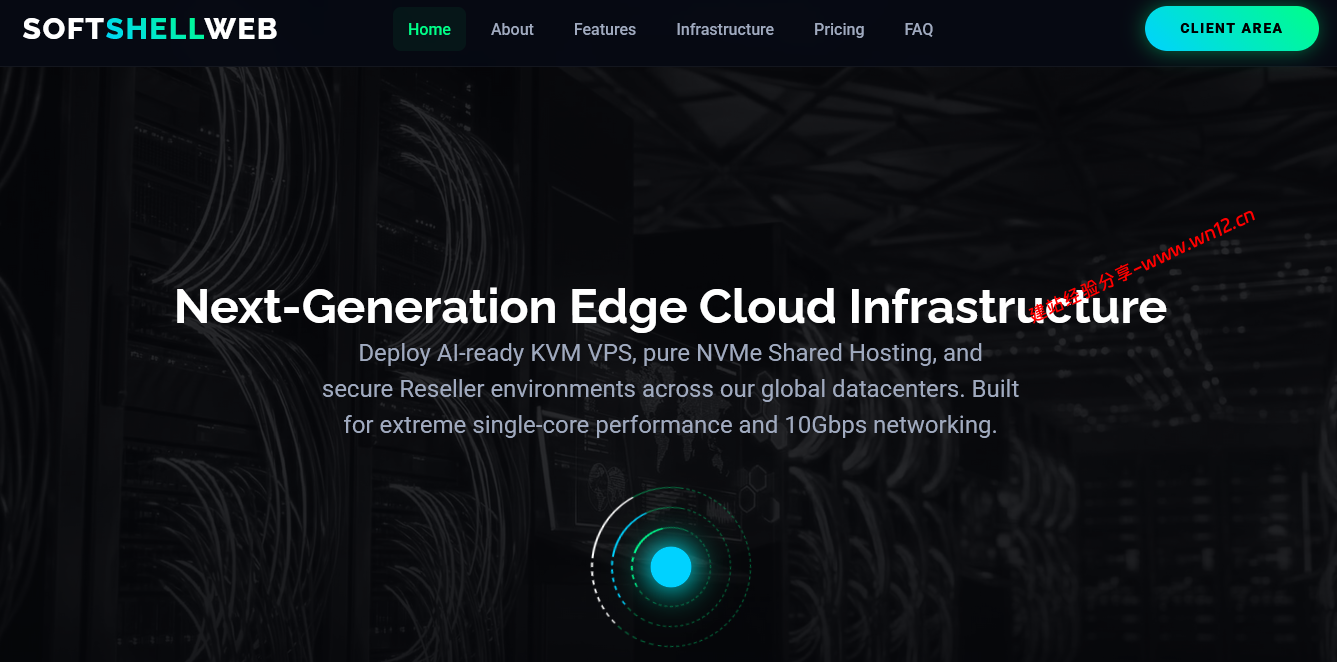Click the CLIENT AREA button
1337x662 pixels.
click(x=1232, y=28)
